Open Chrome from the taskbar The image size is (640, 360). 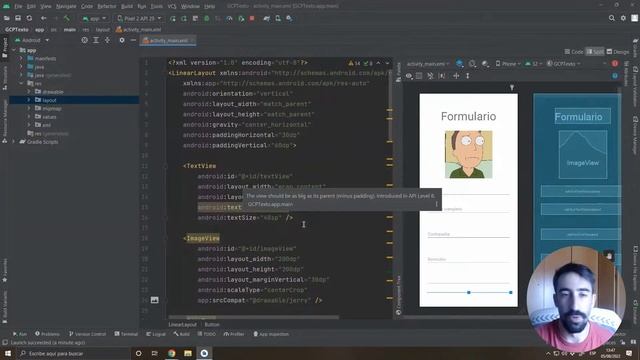click(x=171, y=353)
